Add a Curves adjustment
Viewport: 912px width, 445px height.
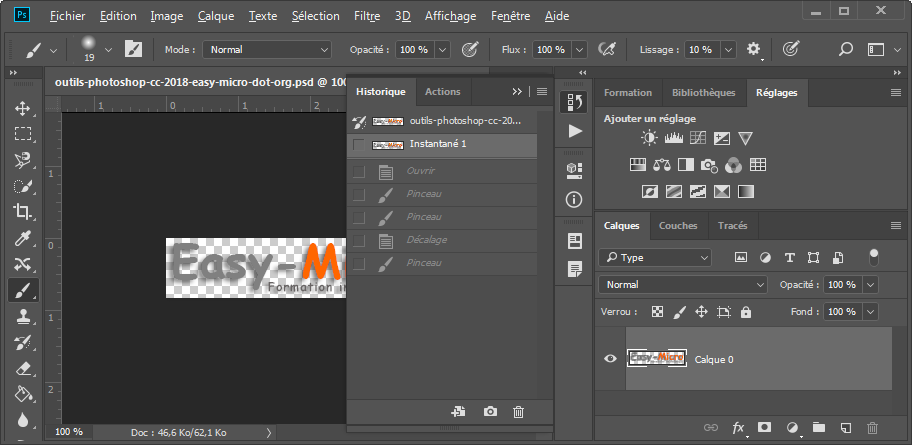[697, 138]
